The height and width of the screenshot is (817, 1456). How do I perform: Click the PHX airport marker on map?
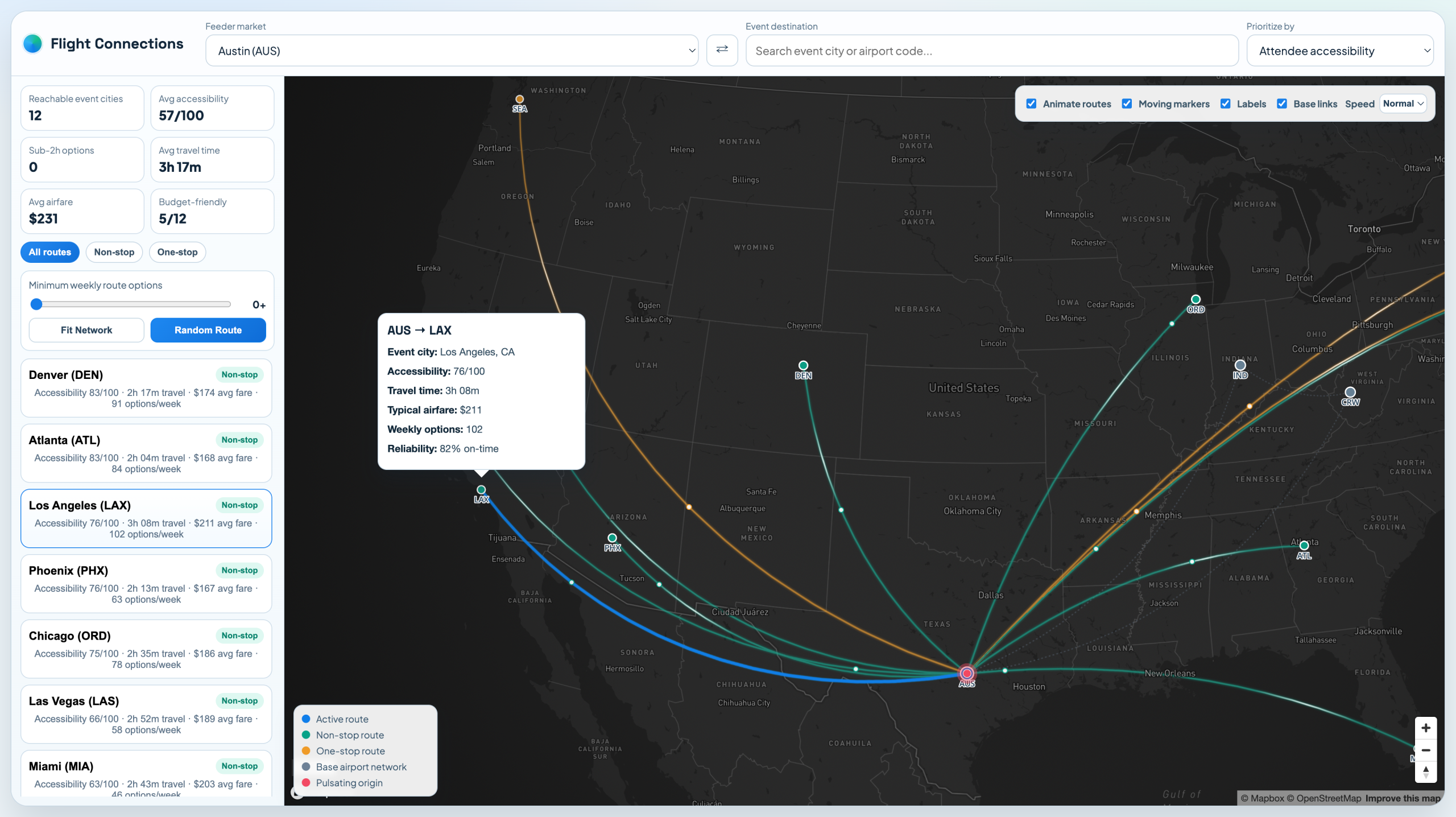[612, 538]
